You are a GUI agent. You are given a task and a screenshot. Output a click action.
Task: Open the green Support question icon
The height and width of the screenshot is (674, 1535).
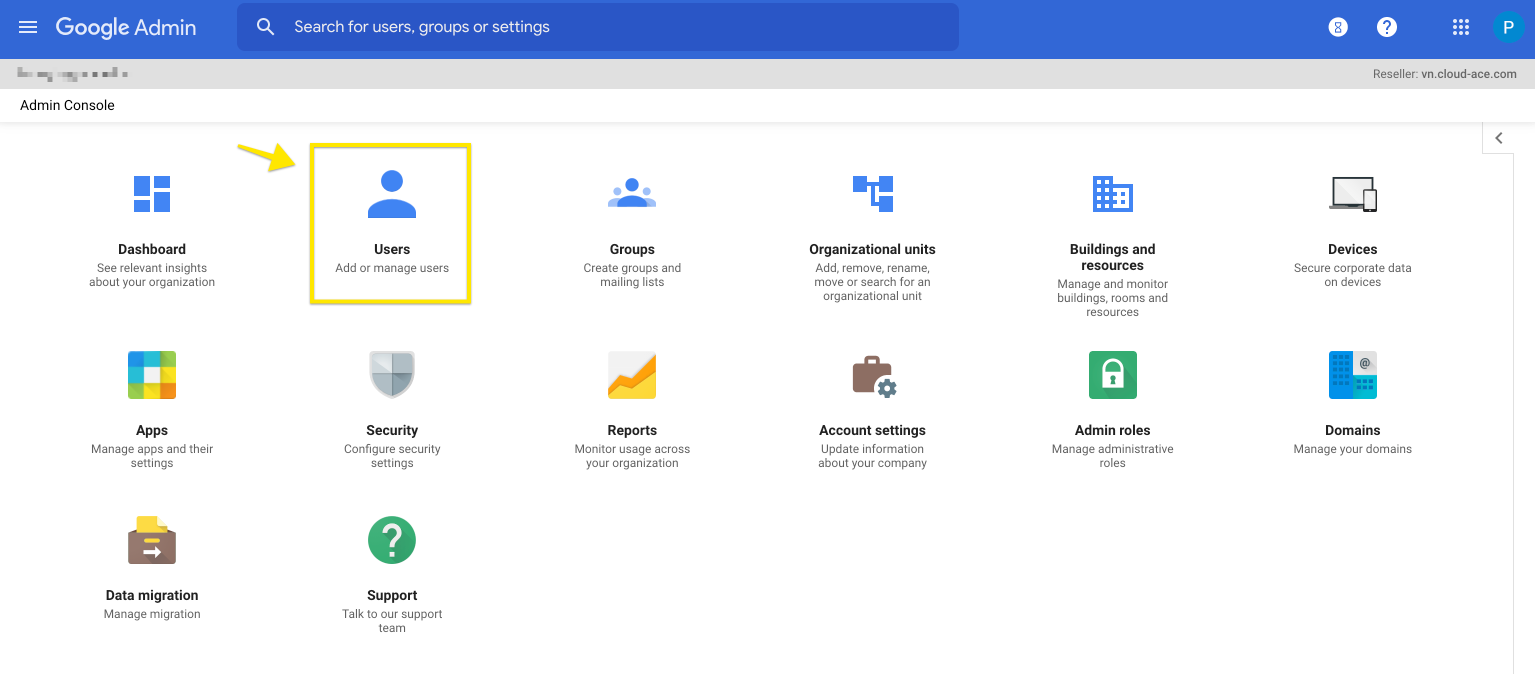392,540
